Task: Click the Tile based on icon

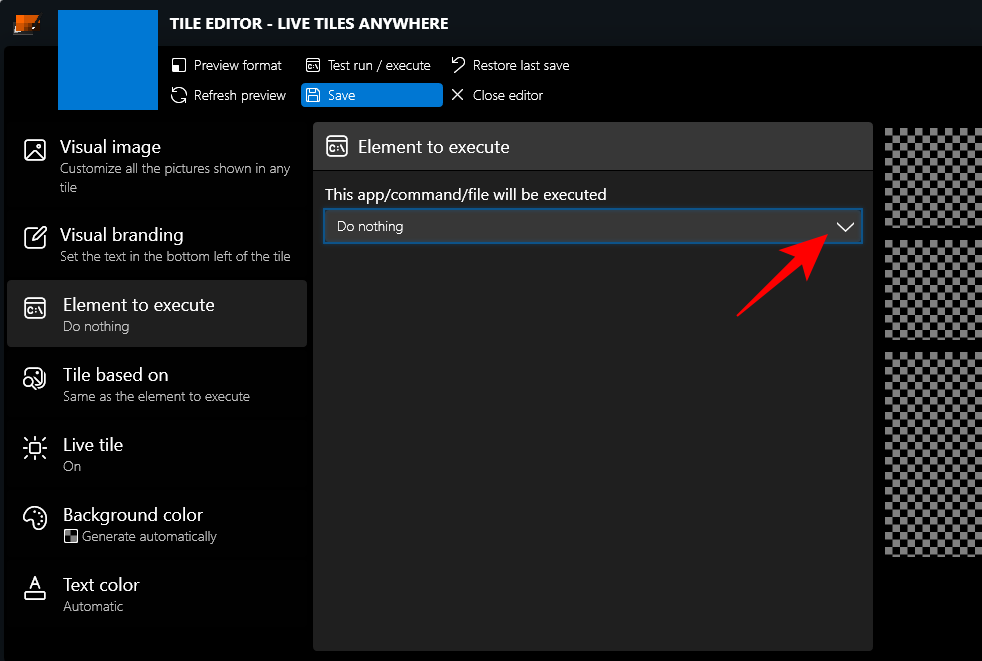Action: point(35,378)
